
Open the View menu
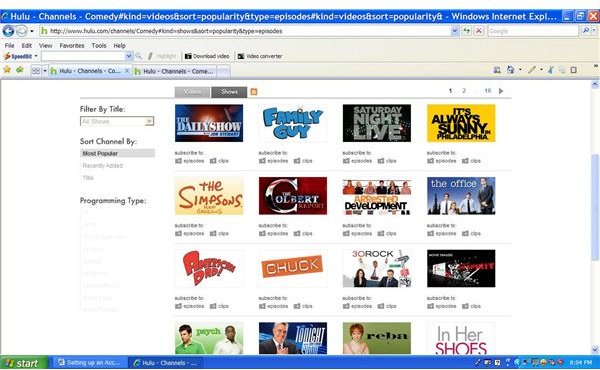point(46,45)
